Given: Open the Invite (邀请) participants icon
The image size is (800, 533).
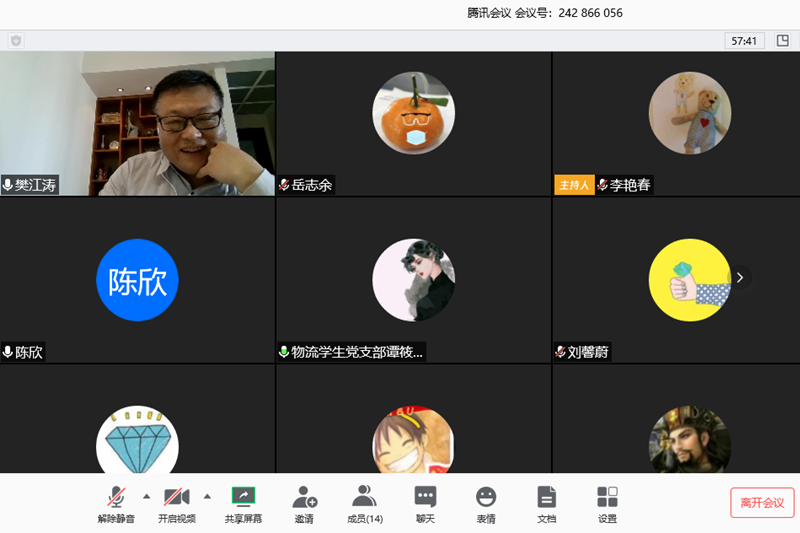Looking at the screenshot, I should click(x=304, y=497).
